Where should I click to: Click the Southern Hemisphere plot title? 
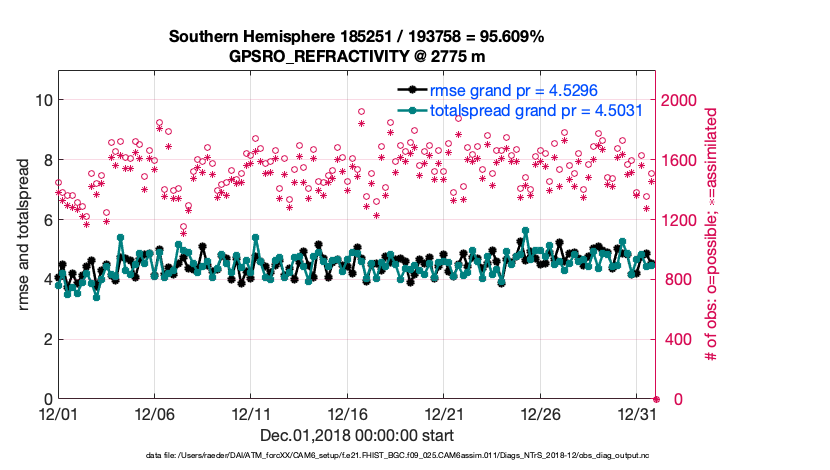coord(356,37)
